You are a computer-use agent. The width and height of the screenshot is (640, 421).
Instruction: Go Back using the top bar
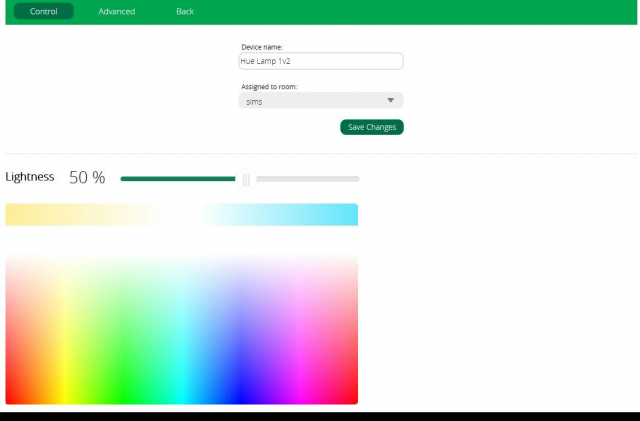pyautogui.click(x=185, y=11)
